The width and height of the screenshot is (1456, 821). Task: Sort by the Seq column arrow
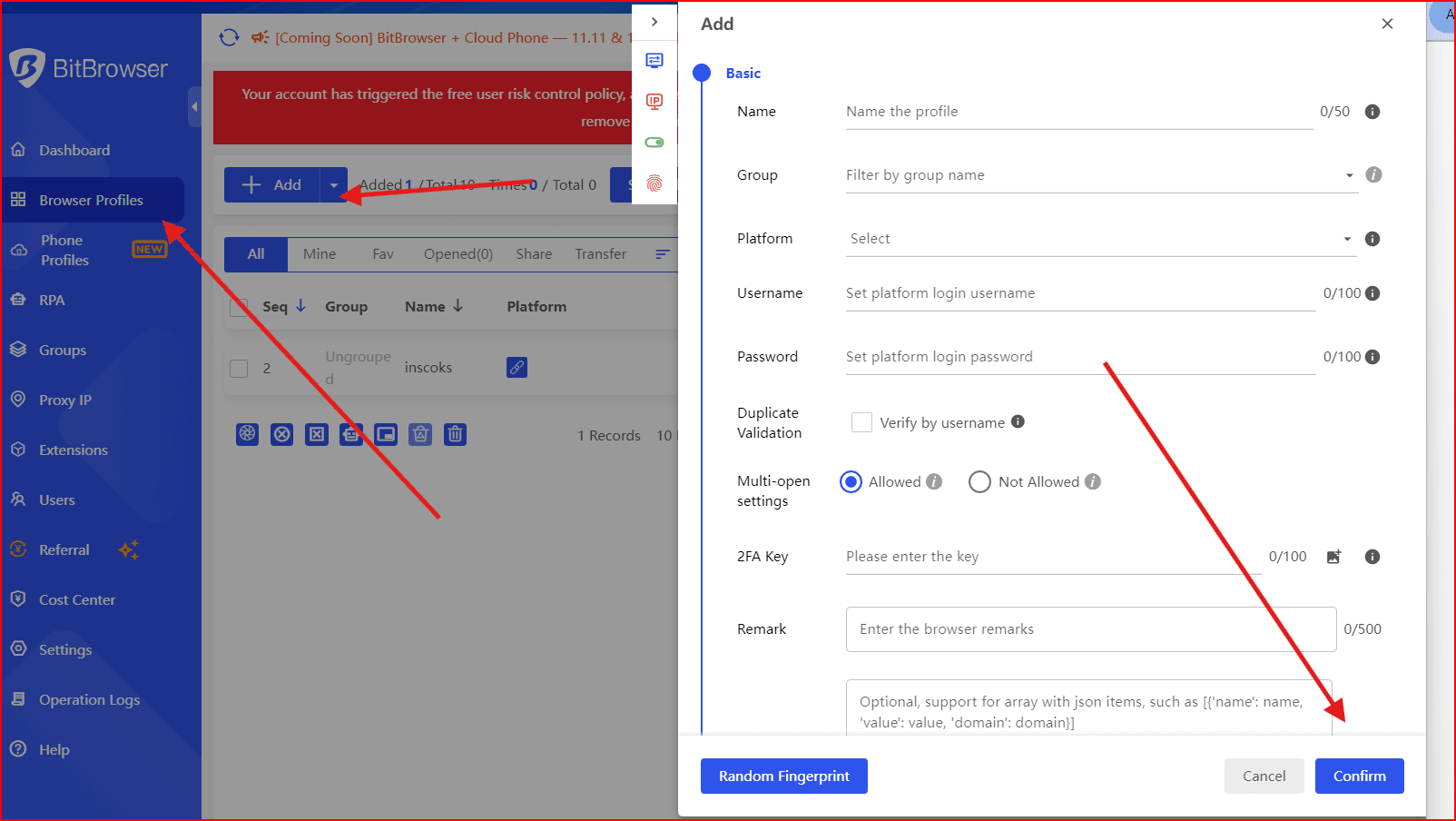point(300,306)
